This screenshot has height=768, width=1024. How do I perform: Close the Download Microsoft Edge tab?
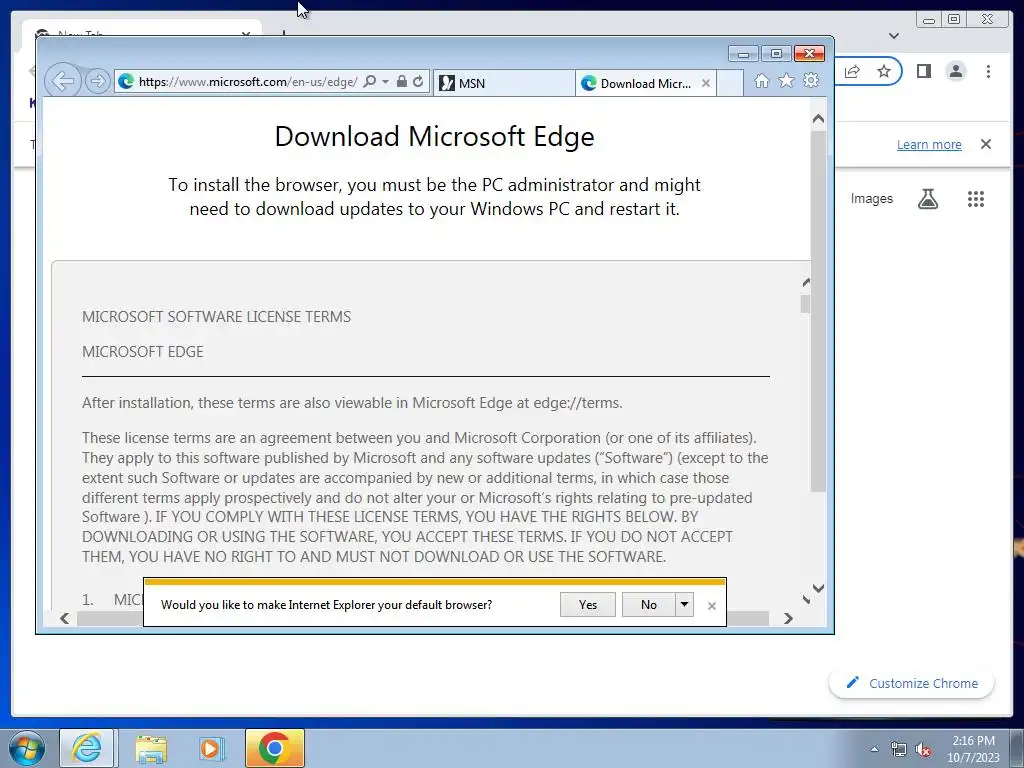(706, 83)
